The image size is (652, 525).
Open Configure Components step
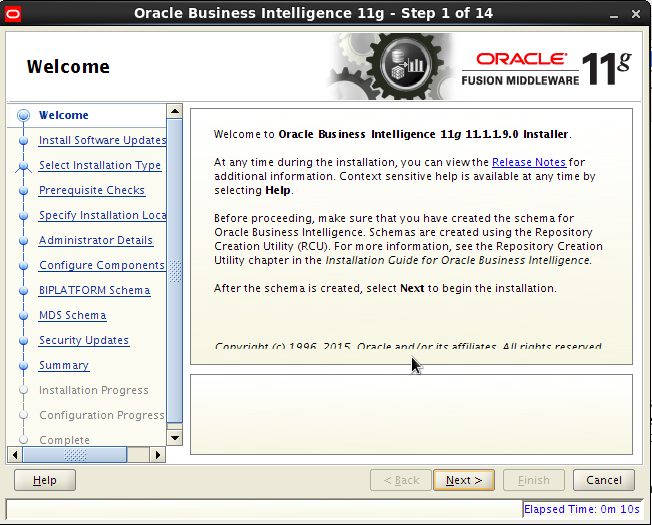point(102,265)
